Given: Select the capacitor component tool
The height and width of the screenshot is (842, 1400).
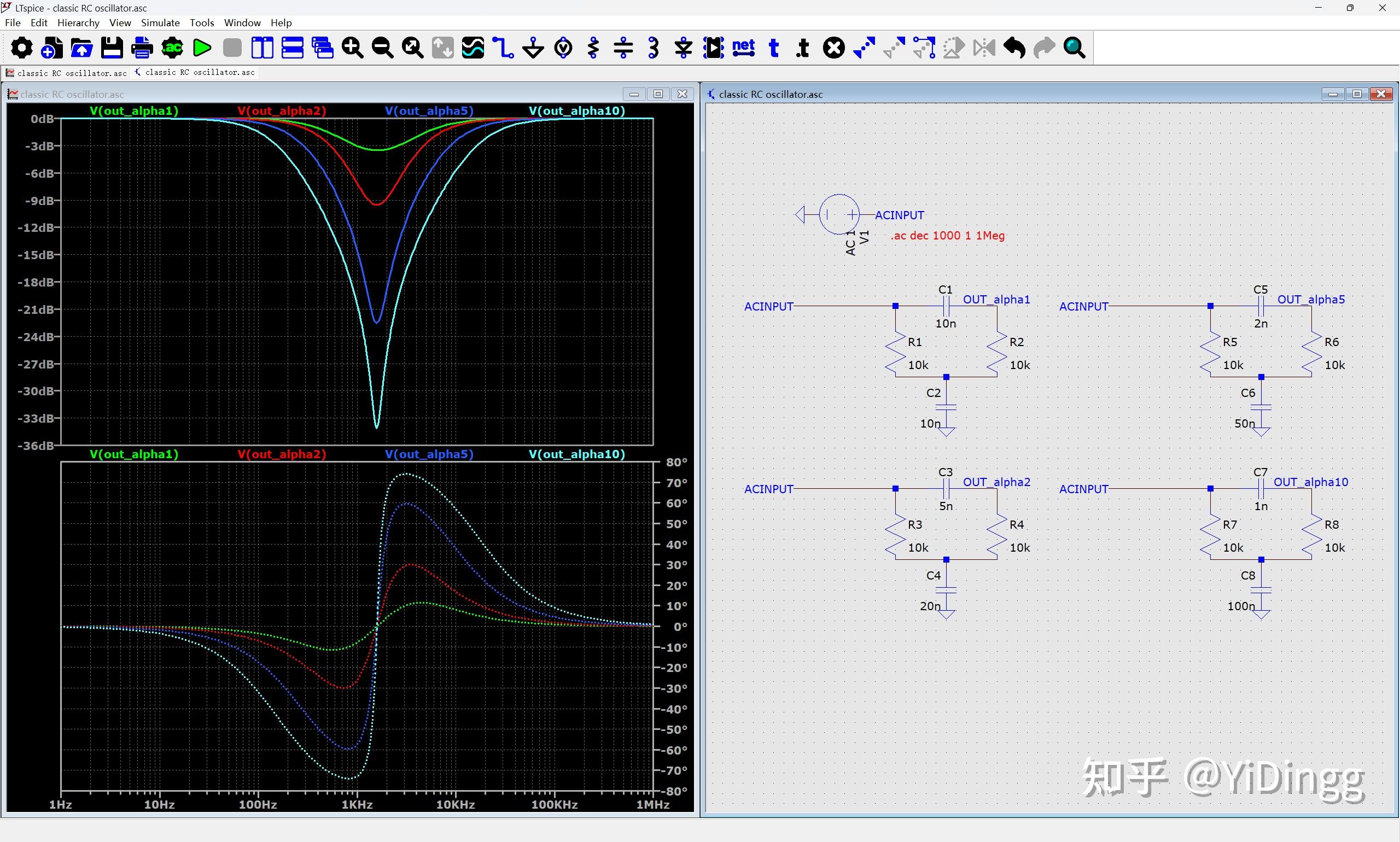Looking at the screenshot, I should pos(623,48).
